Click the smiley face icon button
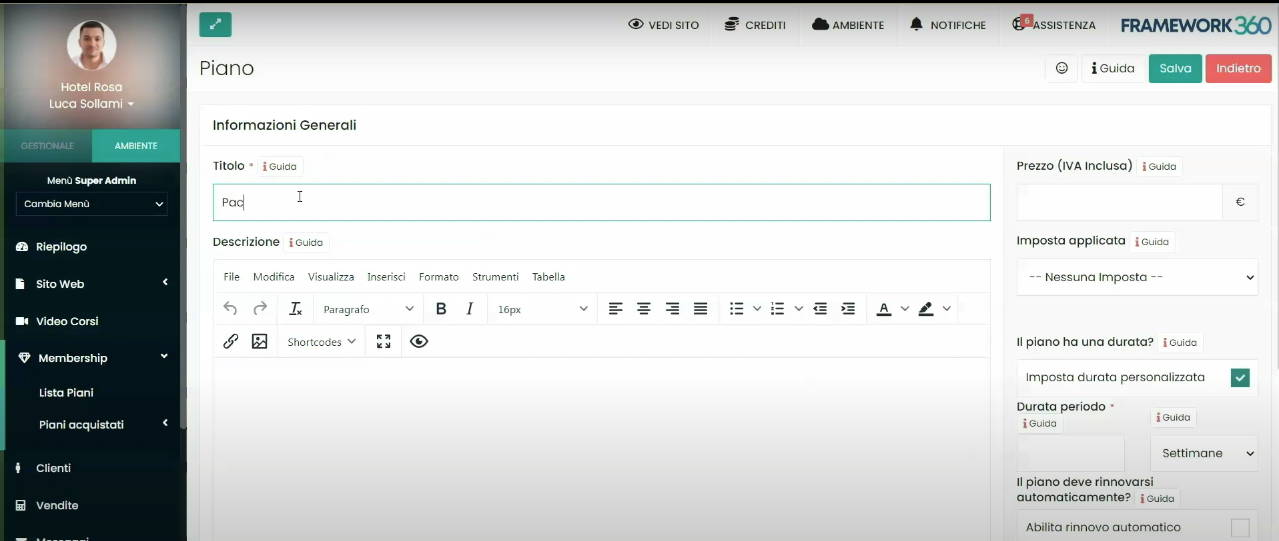The width and height of the screenshot is (1279, 541). click(1061, 68)
